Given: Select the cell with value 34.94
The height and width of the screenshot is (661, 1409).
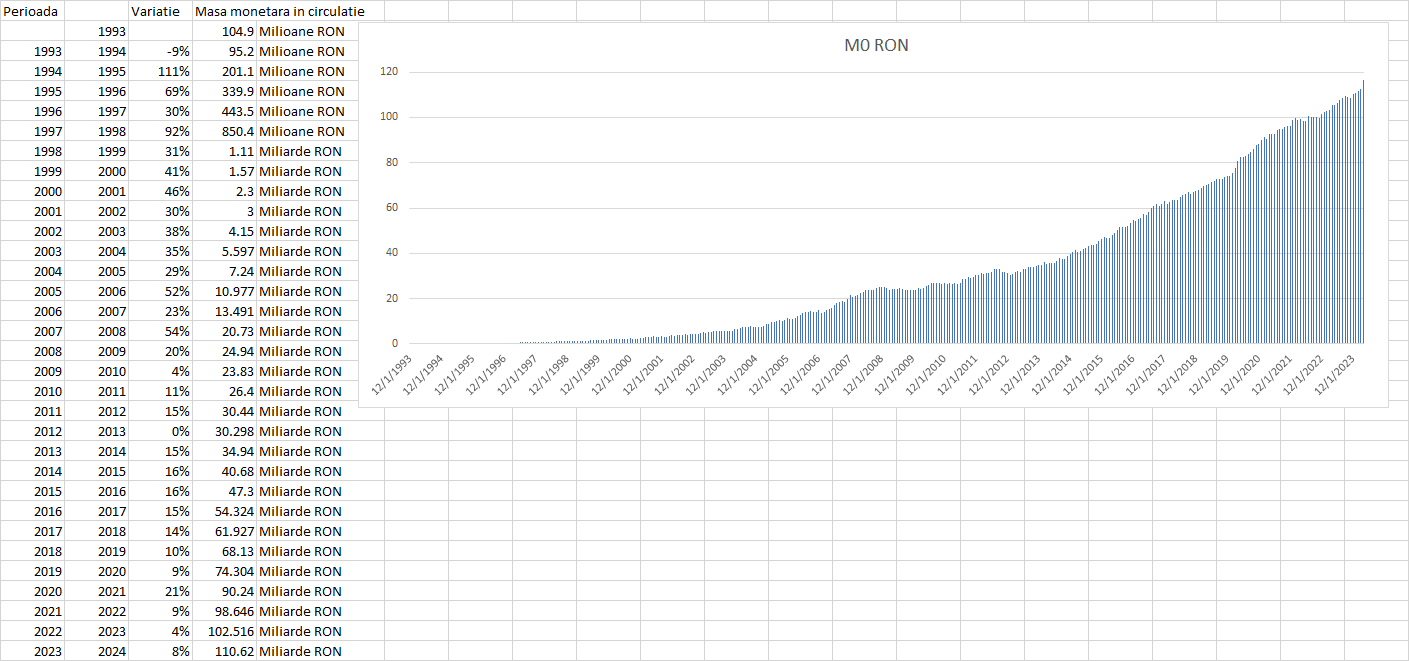Looking at the screenshot, I should pos(224,451).
